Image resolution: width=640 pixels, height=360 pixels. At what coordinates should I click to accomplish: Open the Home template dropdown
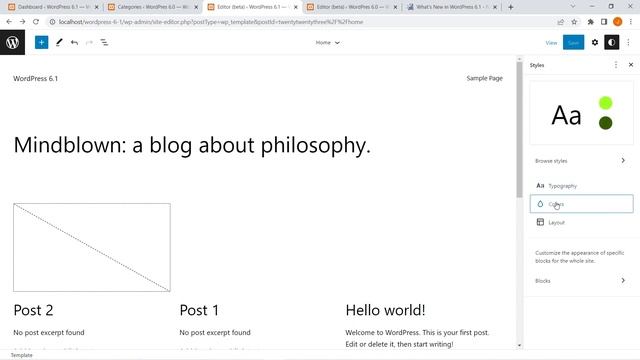[x=327, y=42]
